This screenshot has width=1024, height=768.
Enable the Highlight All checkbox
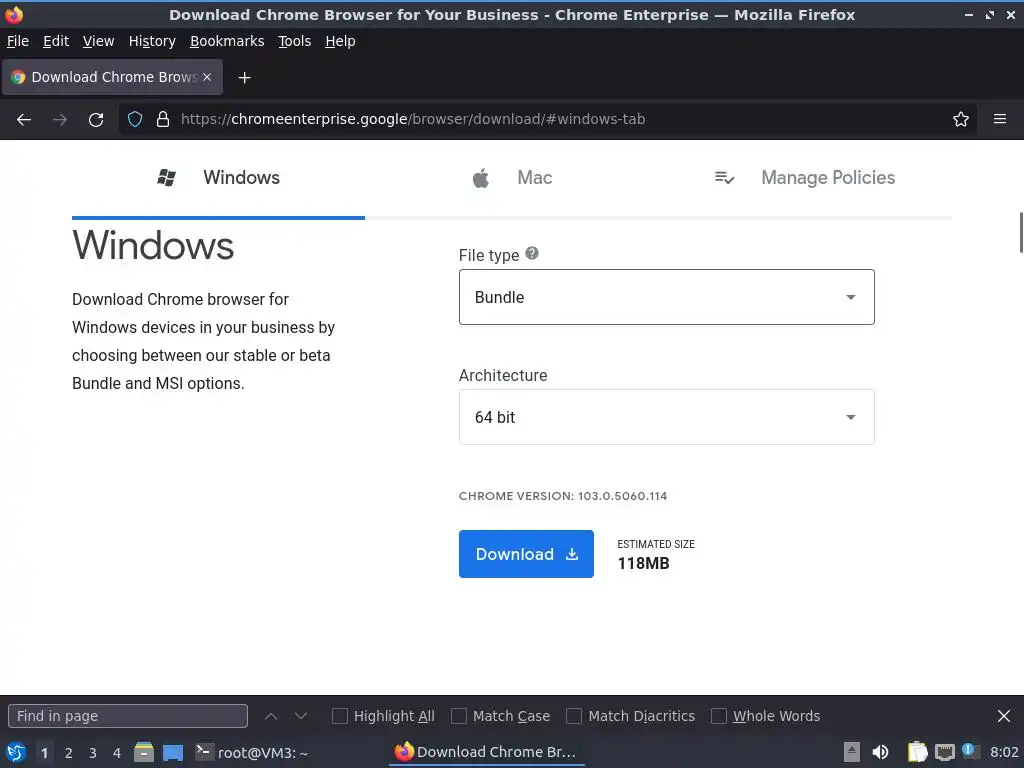tap(340, 716)
